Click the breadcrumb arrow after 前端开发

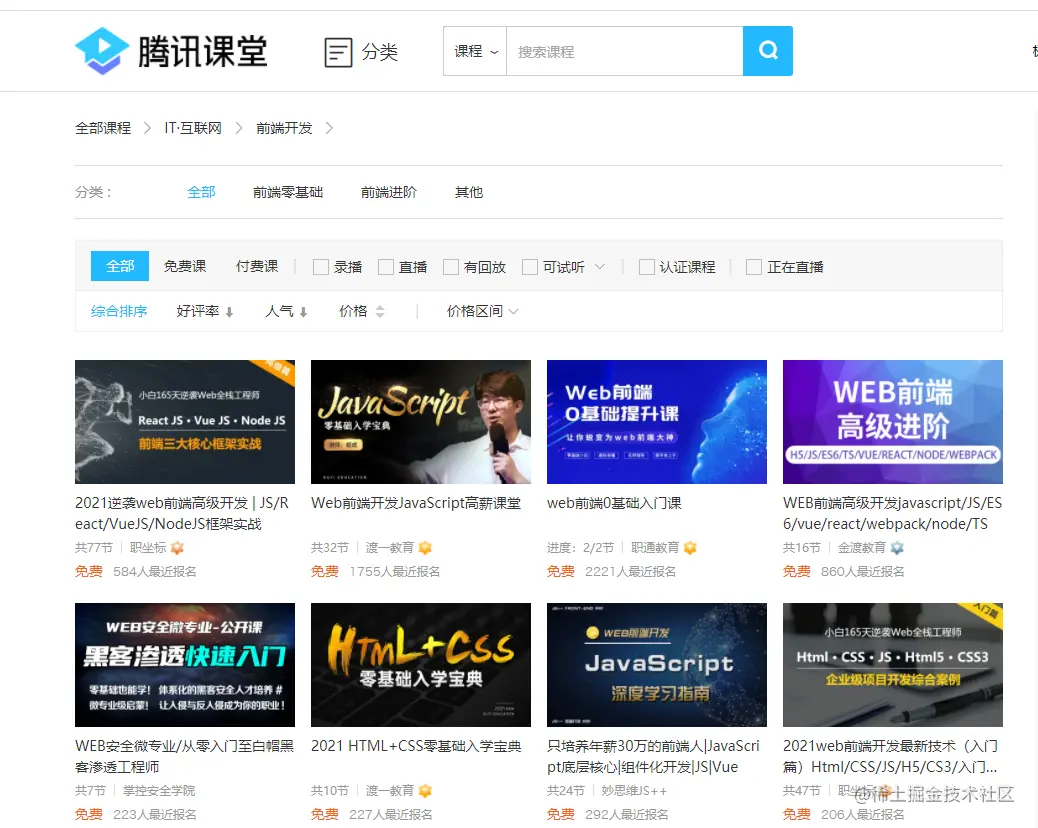(329, 128)
